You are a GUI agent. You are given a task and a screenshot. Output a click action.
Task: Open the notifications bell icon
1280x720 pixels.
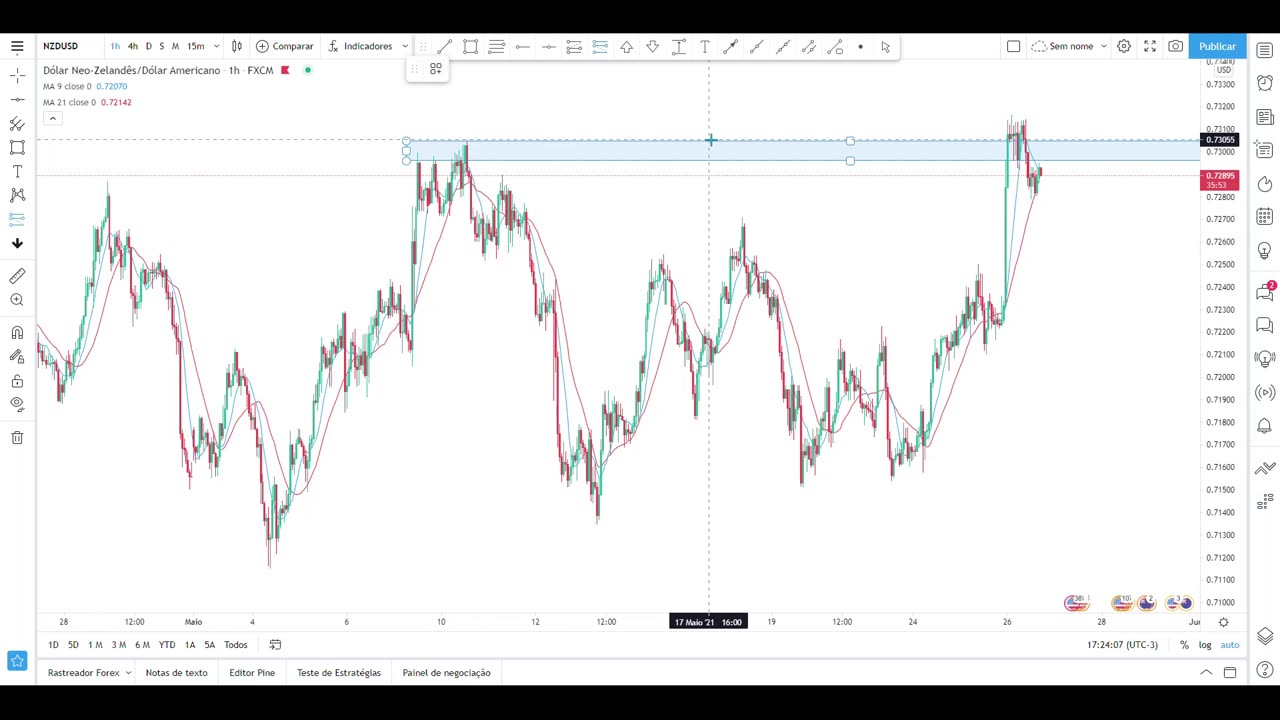point(1265,426)
